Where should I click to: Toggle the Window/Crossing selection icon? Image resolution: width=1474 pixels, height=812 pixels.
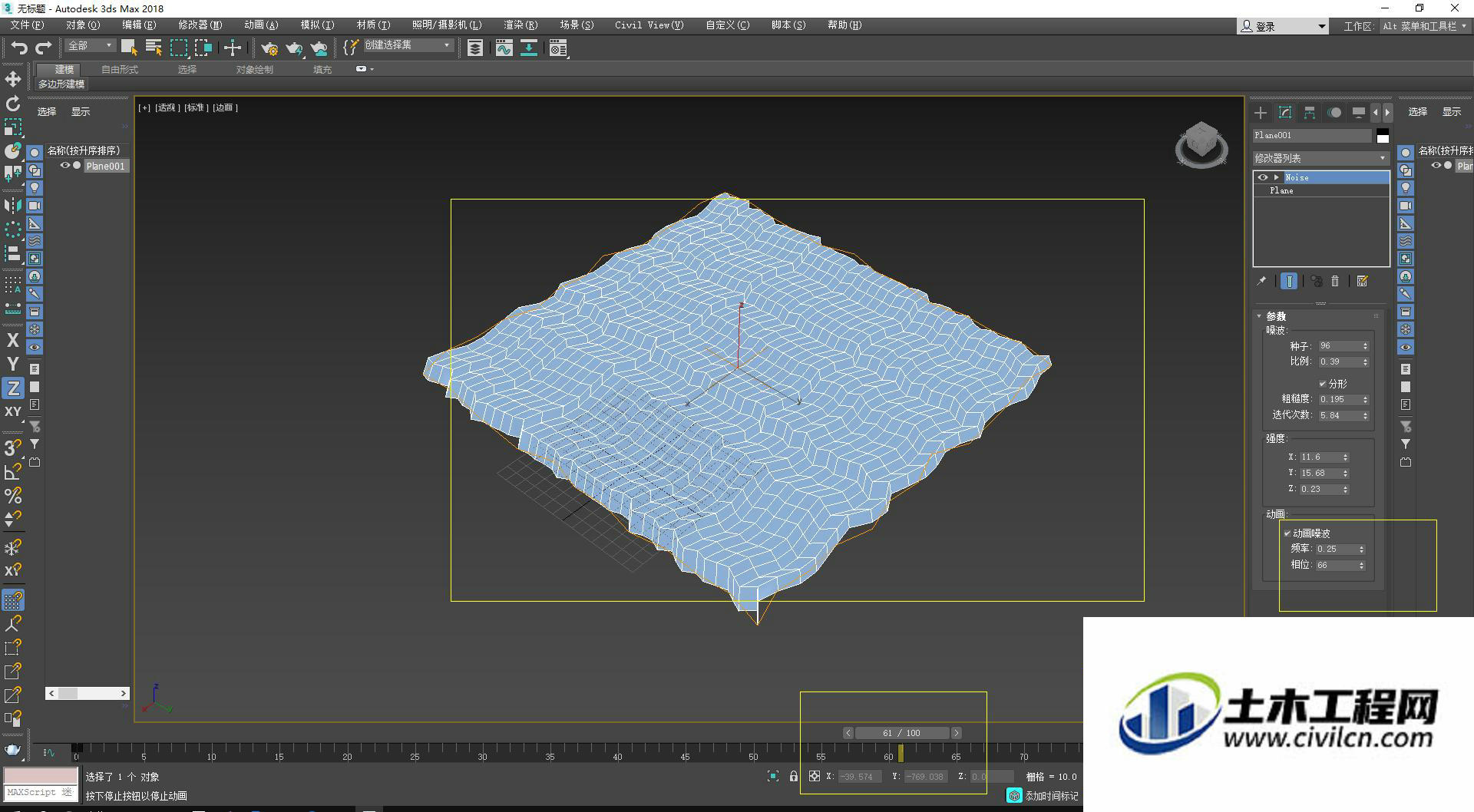click(x=203, y=48)
